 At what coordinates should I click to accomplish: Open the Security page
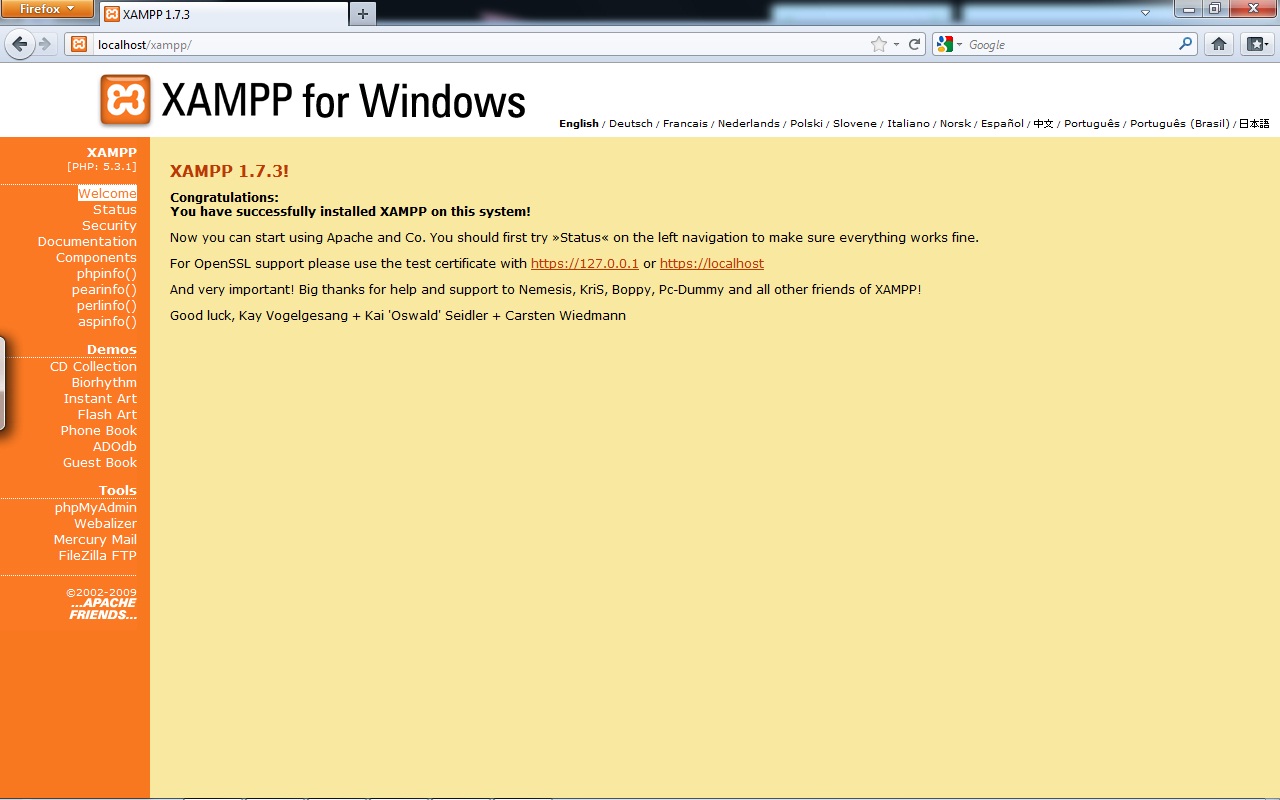click(x=109, y=225)
